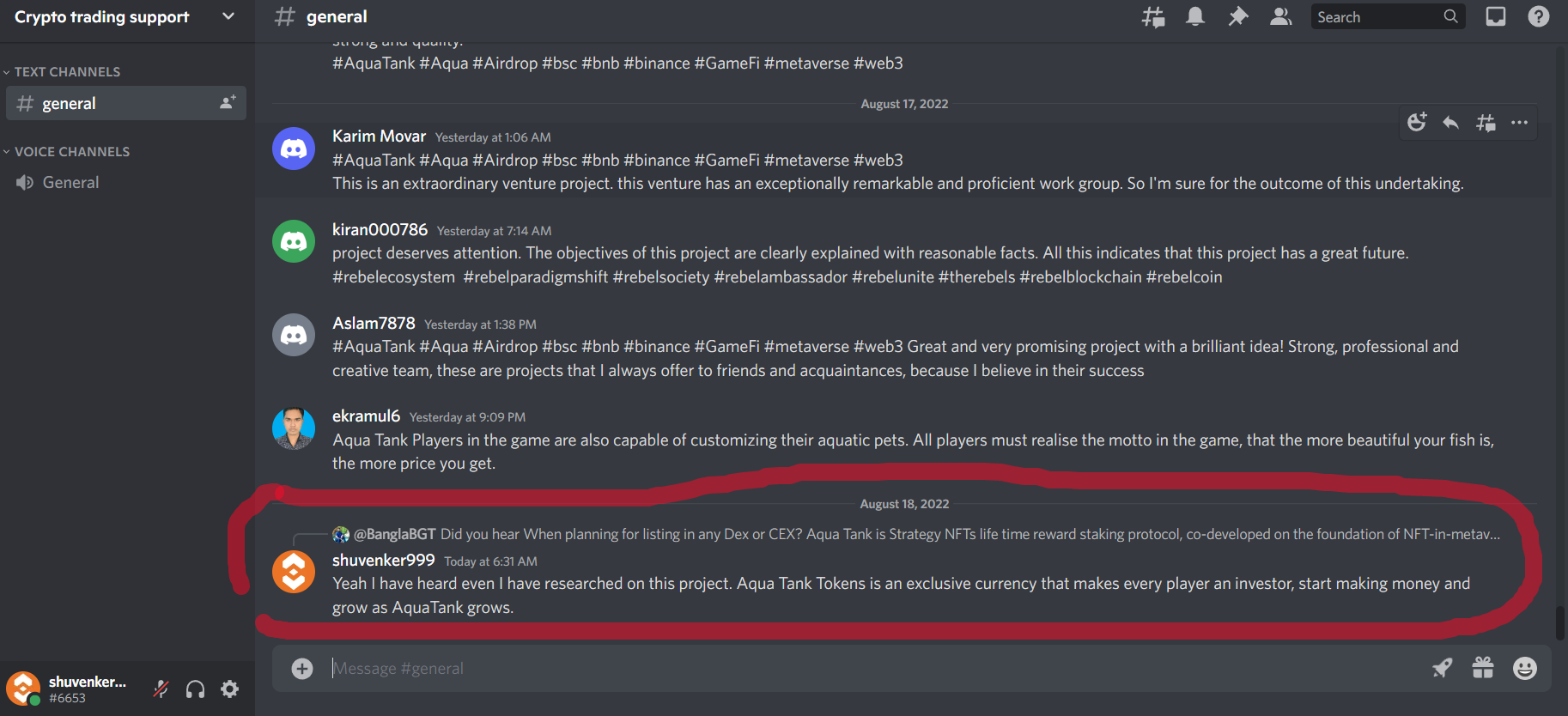The width and height of the screenshot is (1568, 716).
Task: Show the member list icon
Action: click(x=1281, y=16)
